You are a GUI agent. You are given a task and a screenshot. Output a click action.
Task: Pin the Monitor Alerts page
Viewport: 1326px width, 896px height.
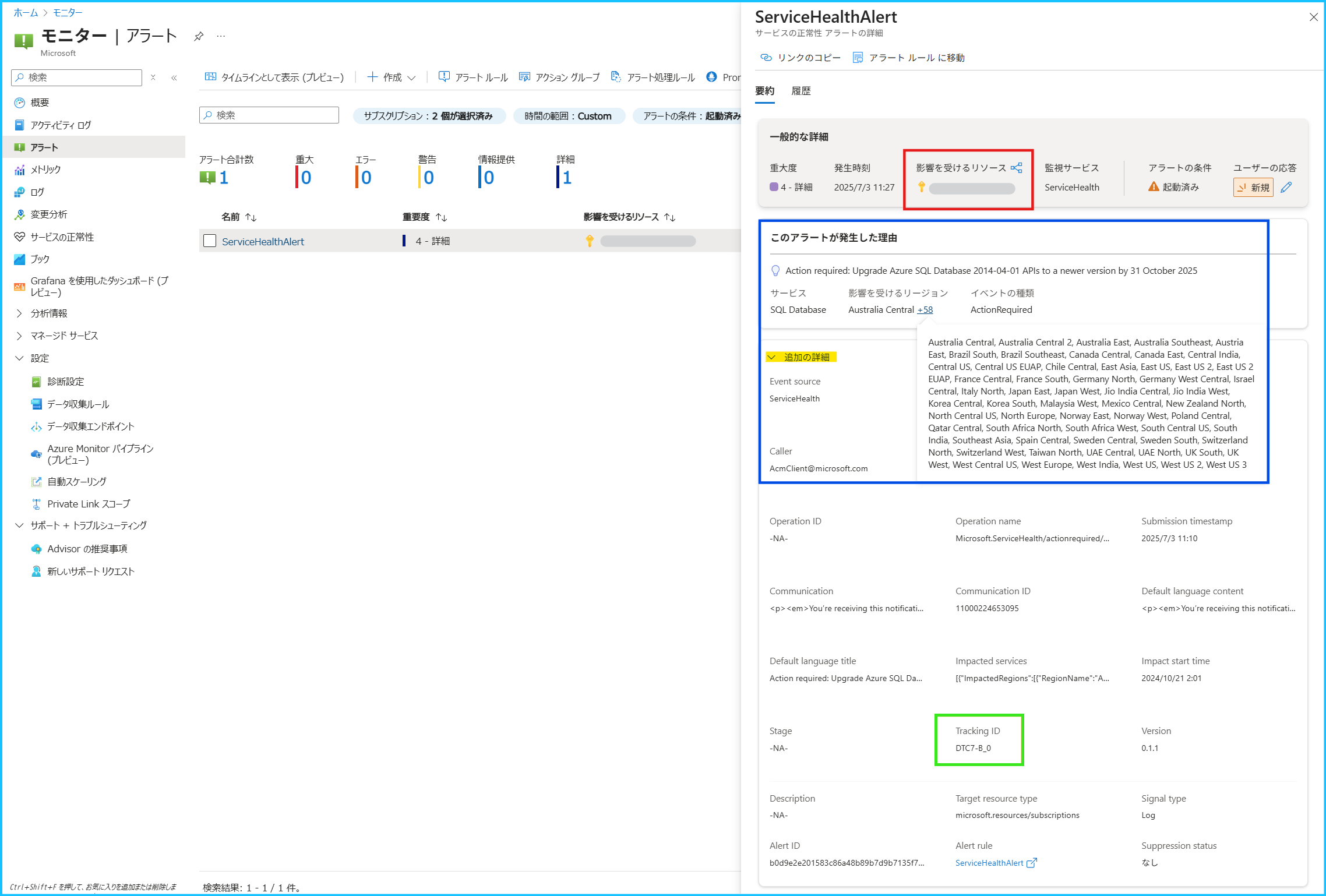point(199,36)
